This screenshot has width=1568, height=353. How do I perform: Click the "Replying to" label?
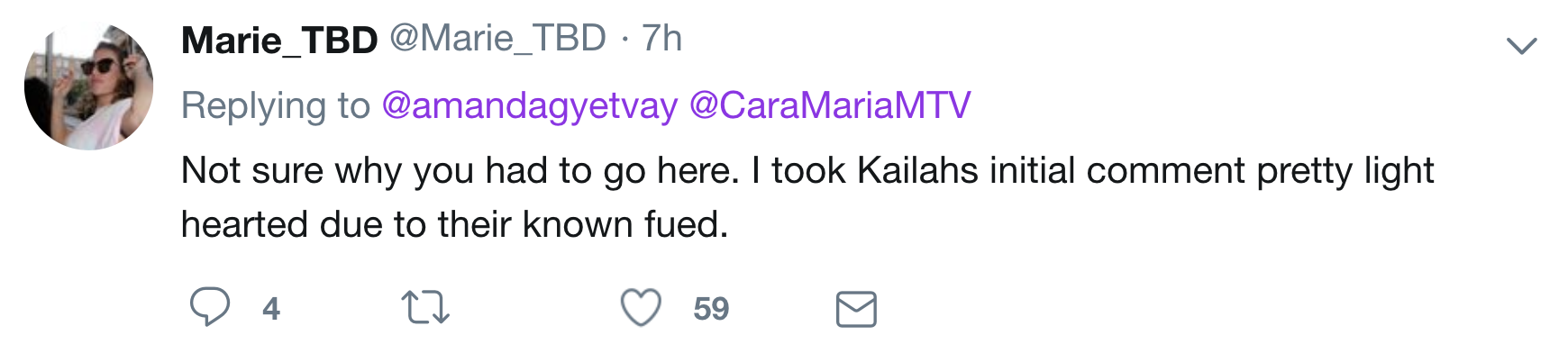[x=276, y=106]
